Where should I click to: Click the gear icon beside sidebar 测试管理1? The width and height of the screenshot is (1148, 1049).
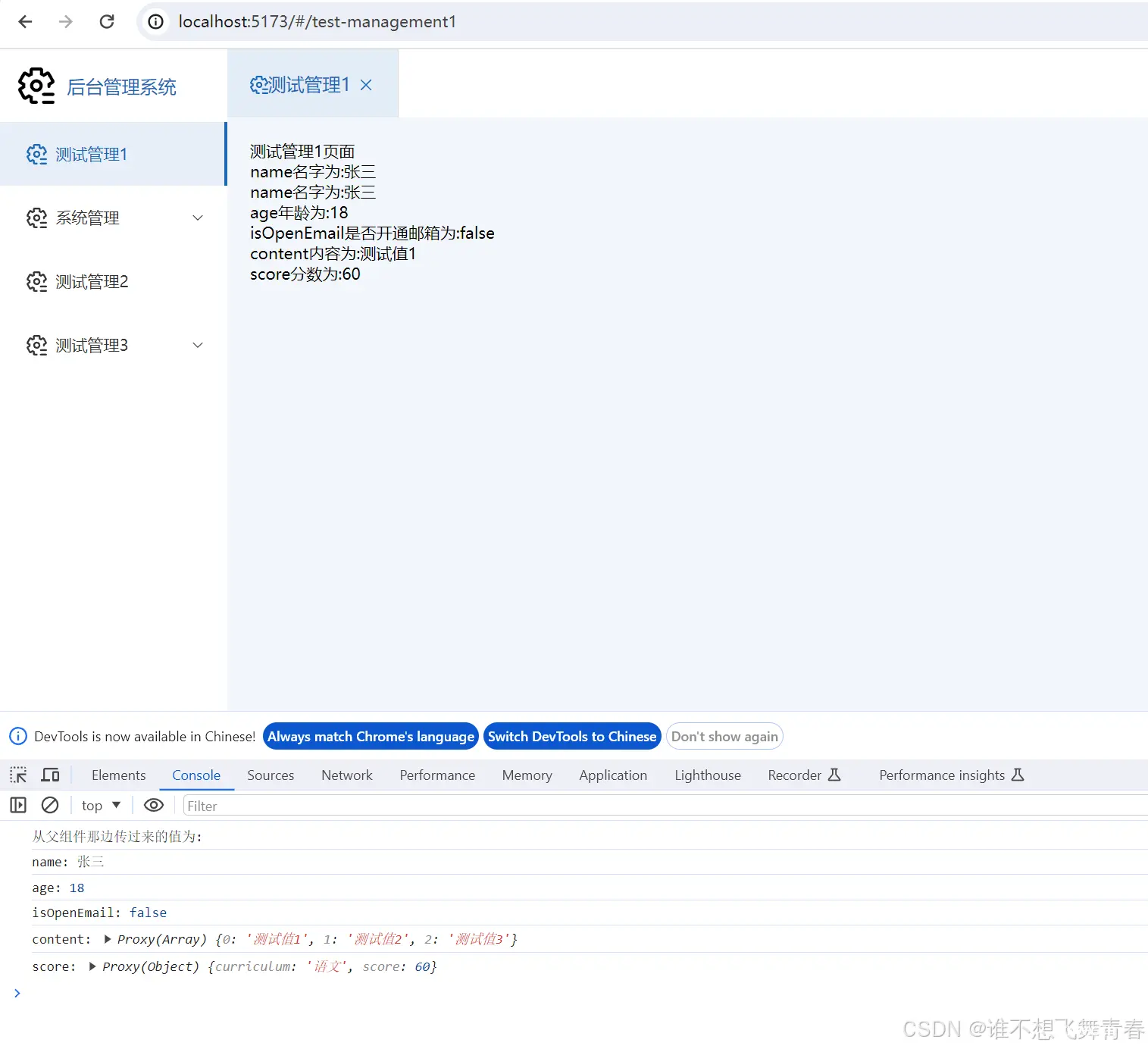(36, 155)
